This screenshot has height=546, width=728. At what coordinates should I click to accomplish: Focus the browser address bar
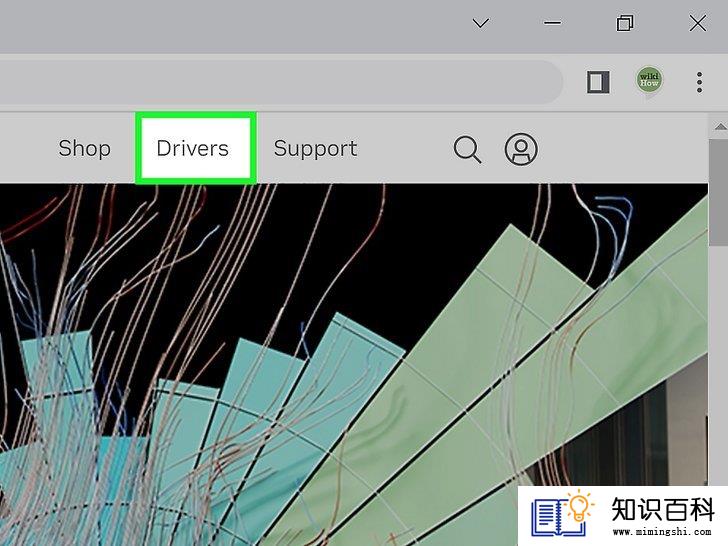279,82
